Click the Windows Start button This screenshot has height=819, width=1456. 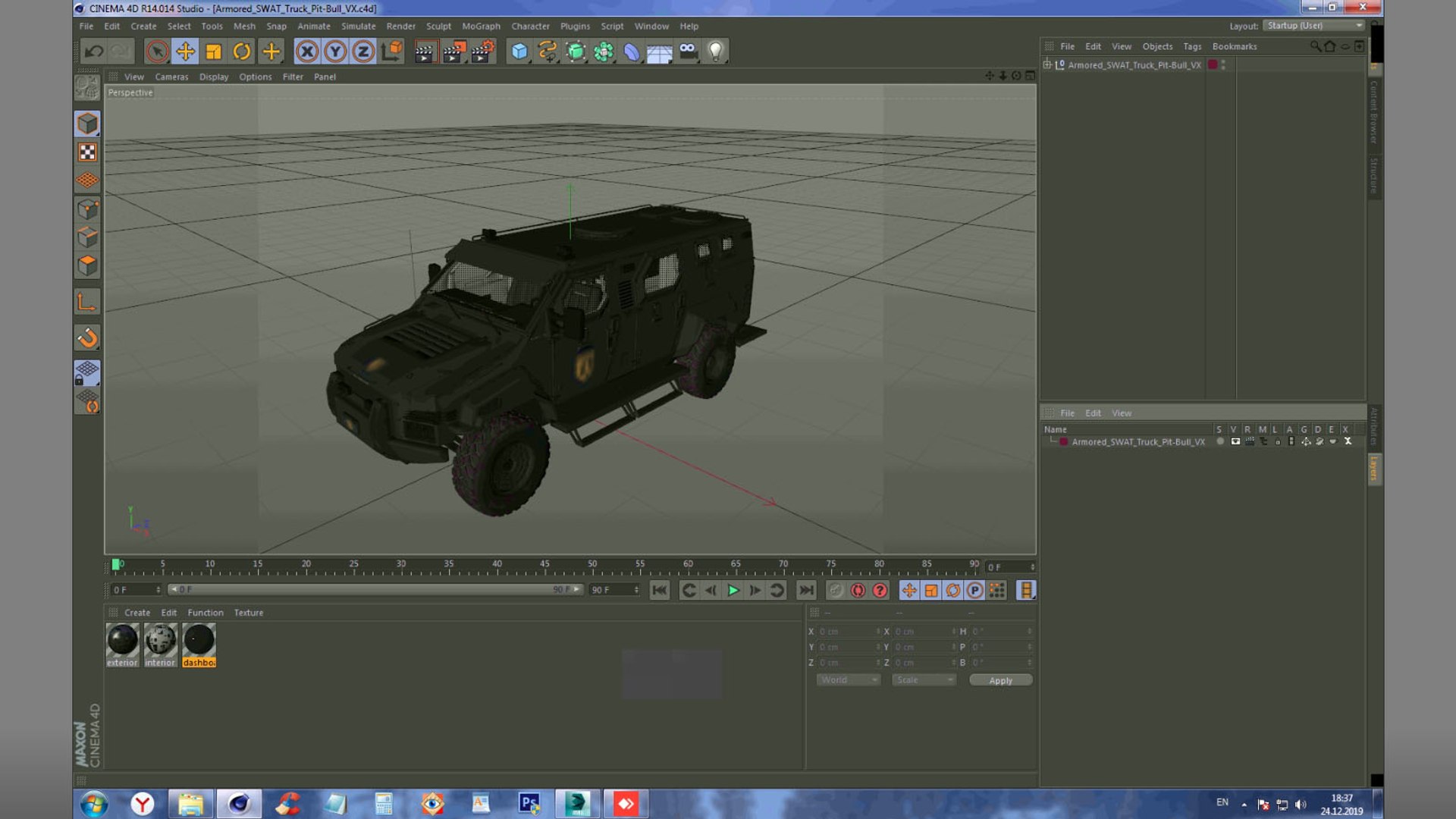[x=94, y=803]
